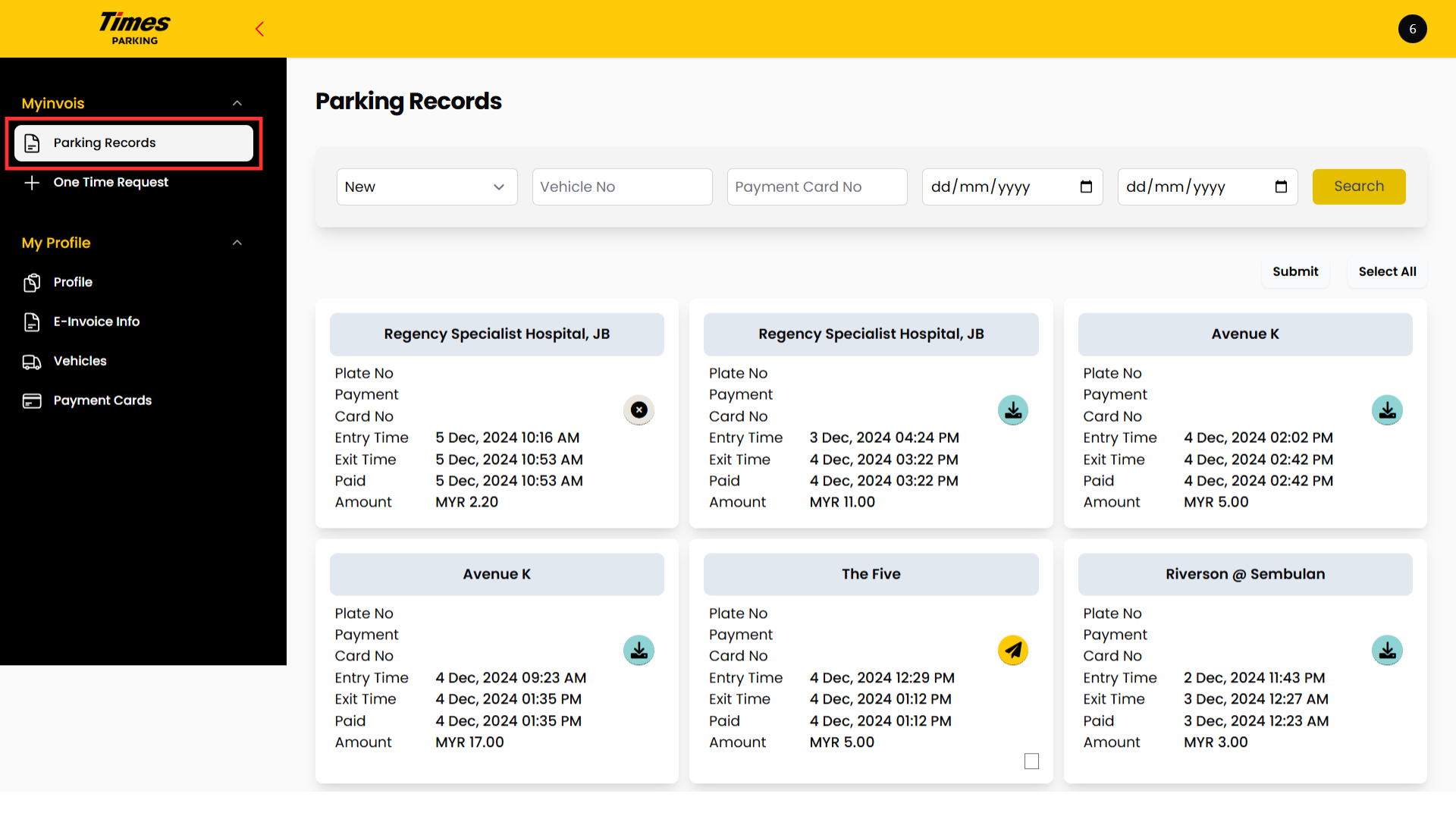Image resolution: width=1456 pixels, height=819 pixels.
Task: Click entry time 3 Dec, 2024 04:24 PM
Action: click(x=884, y=438)
